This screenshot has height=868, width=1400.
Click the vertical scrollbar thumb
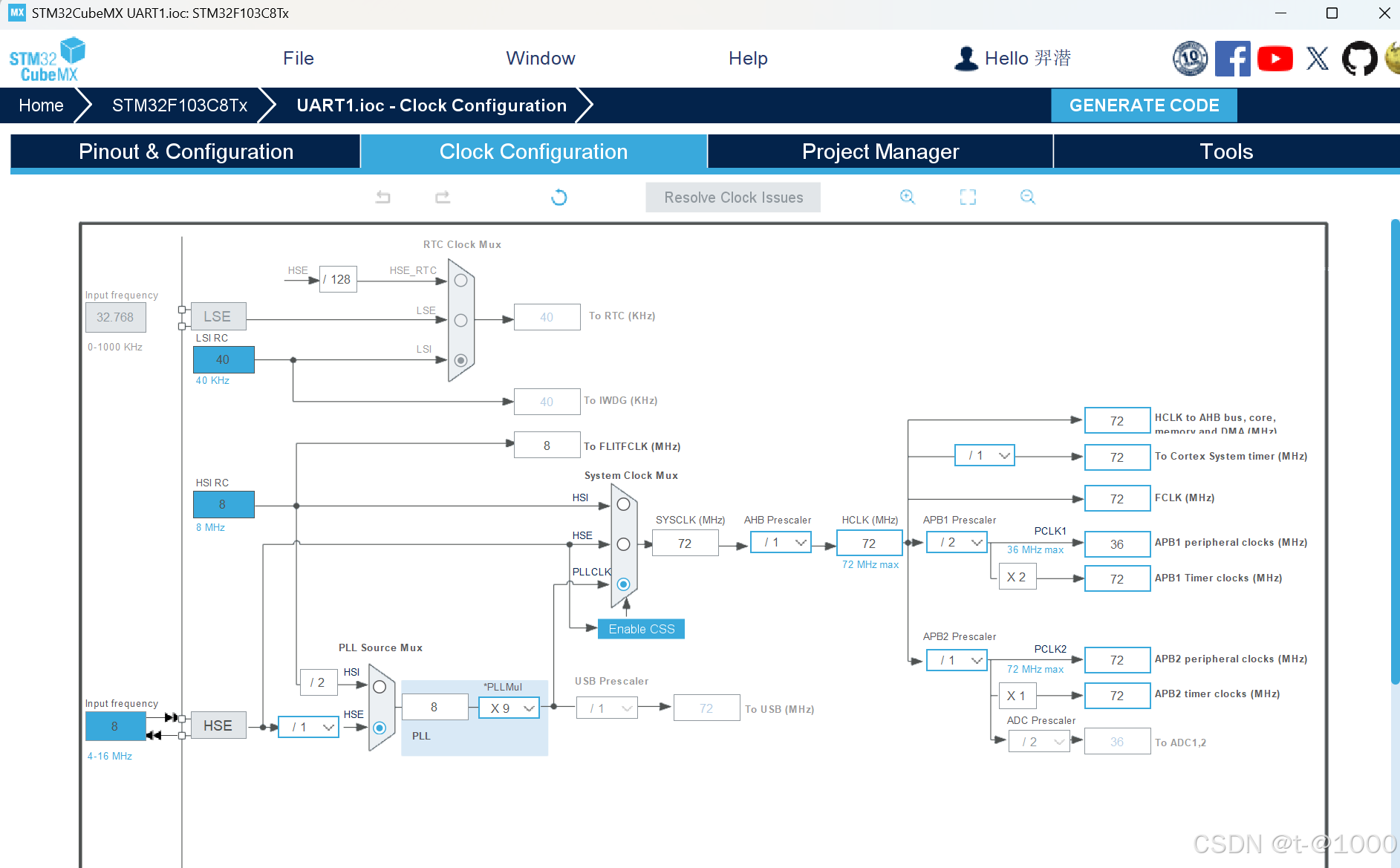[x=1395, y=451]
